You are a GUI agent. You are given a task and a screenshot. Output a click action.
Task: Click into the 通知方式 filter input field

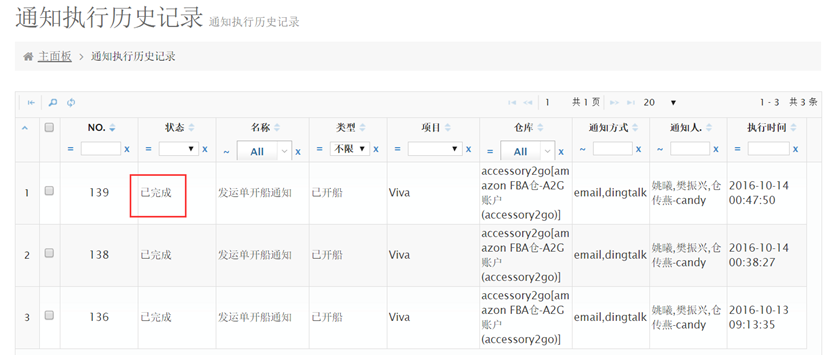(613, 149)
